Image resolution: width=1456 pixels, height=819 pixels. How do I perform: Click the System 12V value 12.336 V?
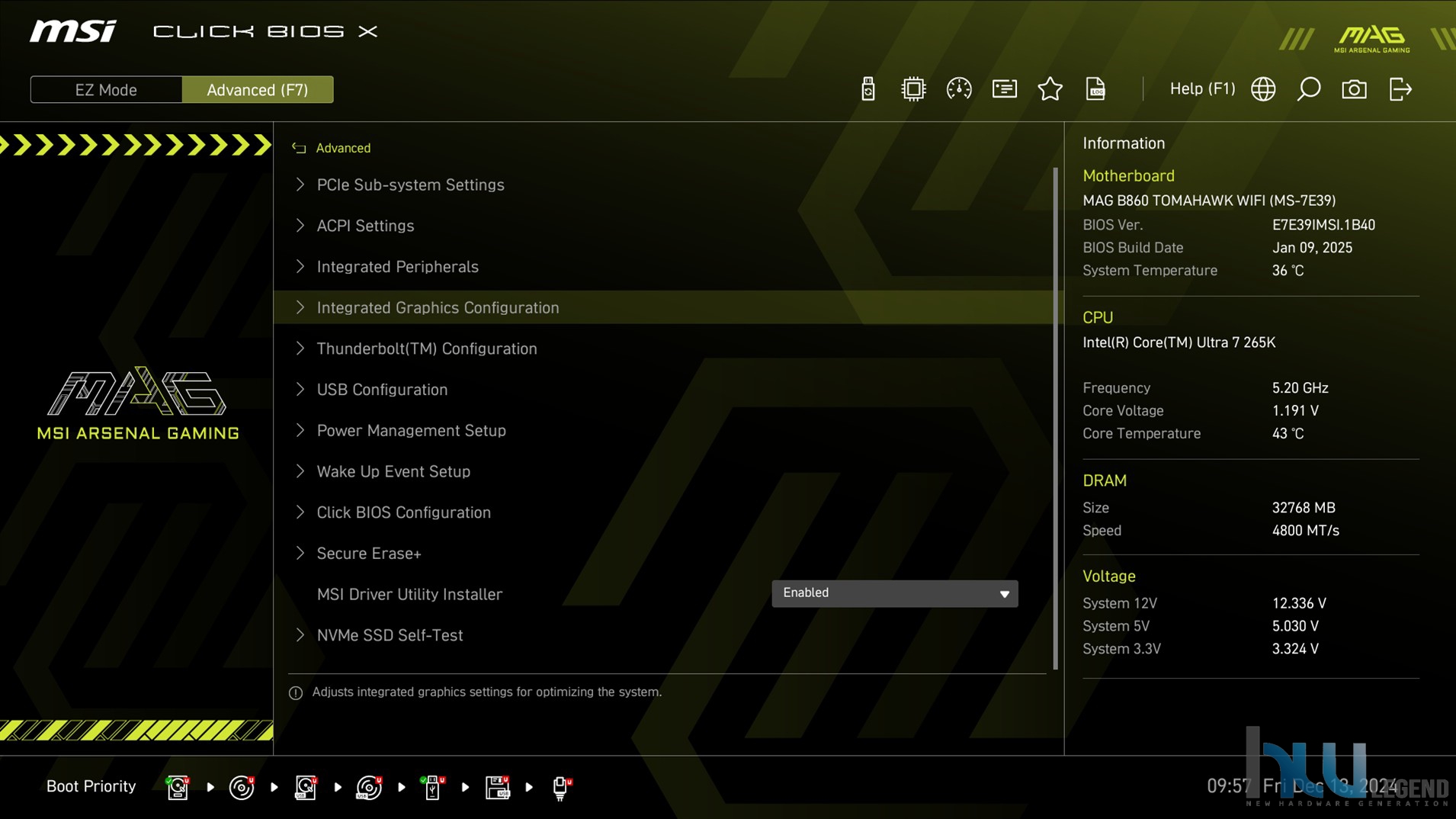[1299, 603]
